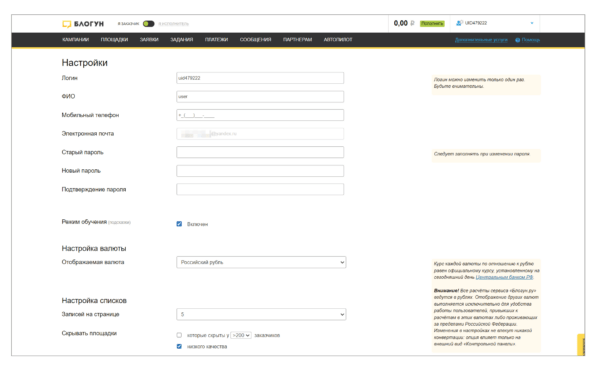Open the Партнерам menu item

[297, 39]
